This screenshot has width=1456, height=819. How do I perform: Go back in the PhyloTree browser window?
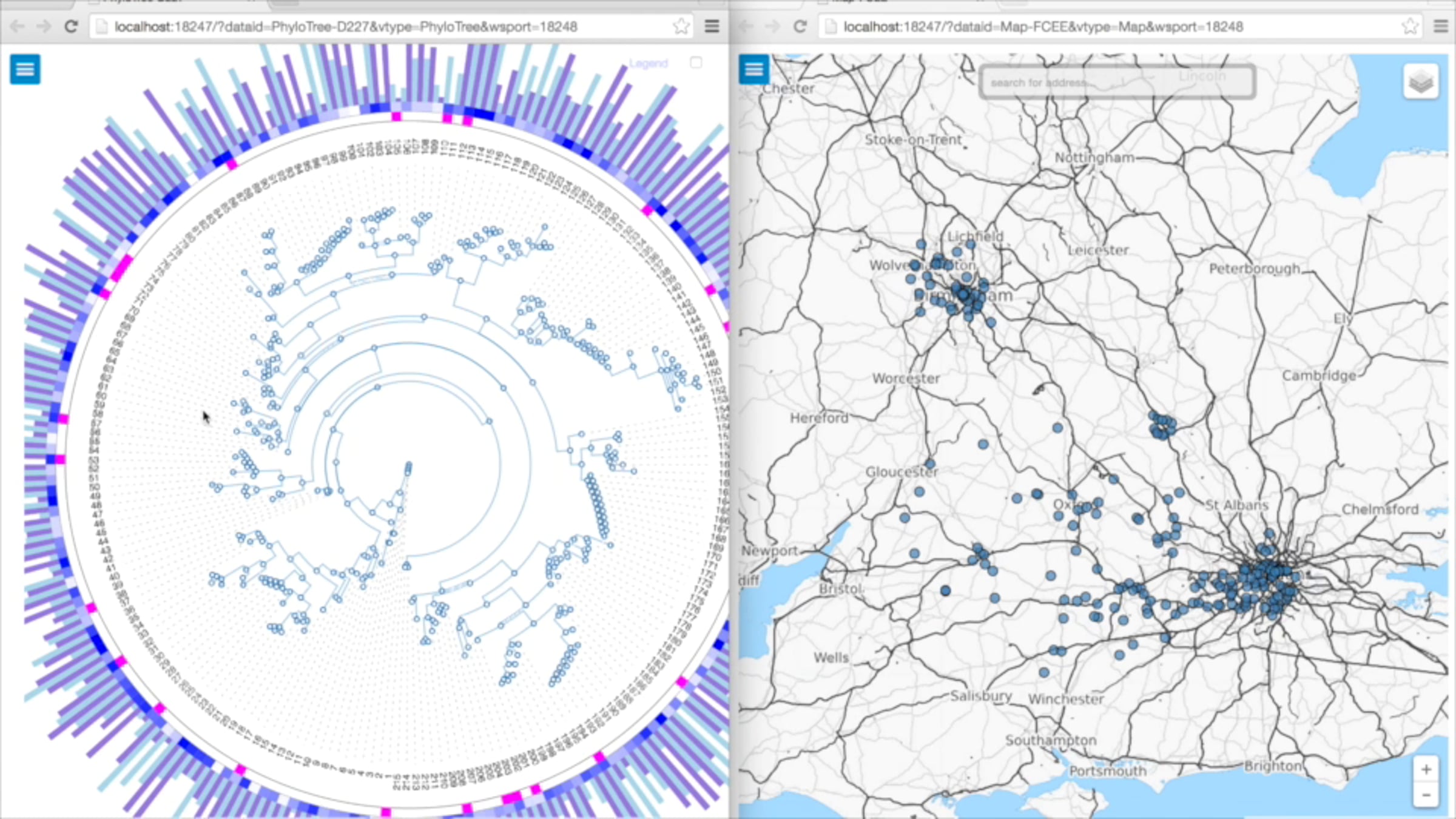[17, 27]
